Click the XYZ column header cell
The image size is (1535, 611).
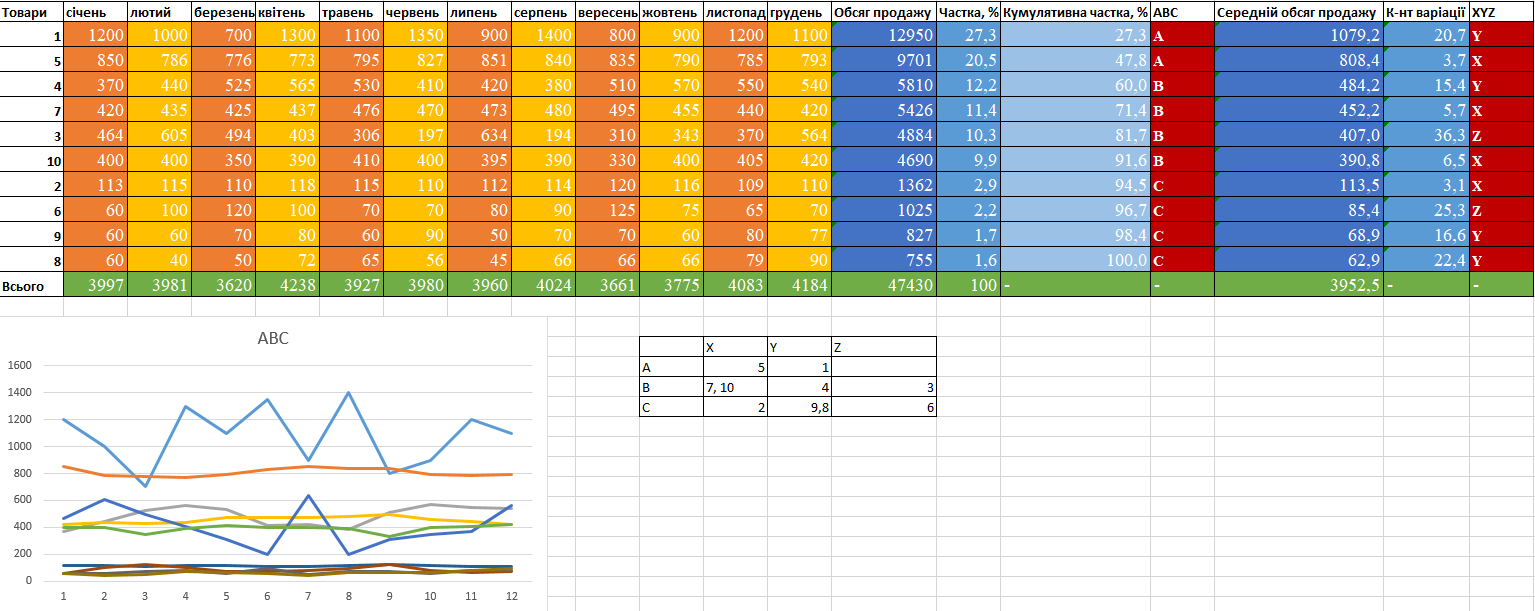click(x=1501, y=12)
